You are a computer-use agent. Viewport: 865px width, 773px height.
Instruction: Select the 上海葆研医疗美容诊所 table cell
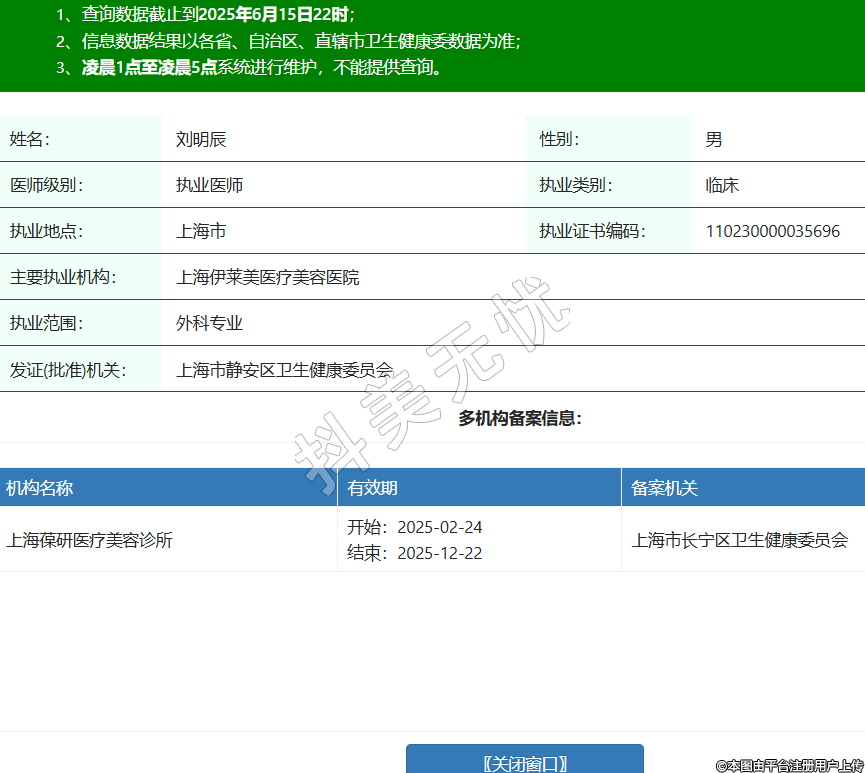point(90,540)
